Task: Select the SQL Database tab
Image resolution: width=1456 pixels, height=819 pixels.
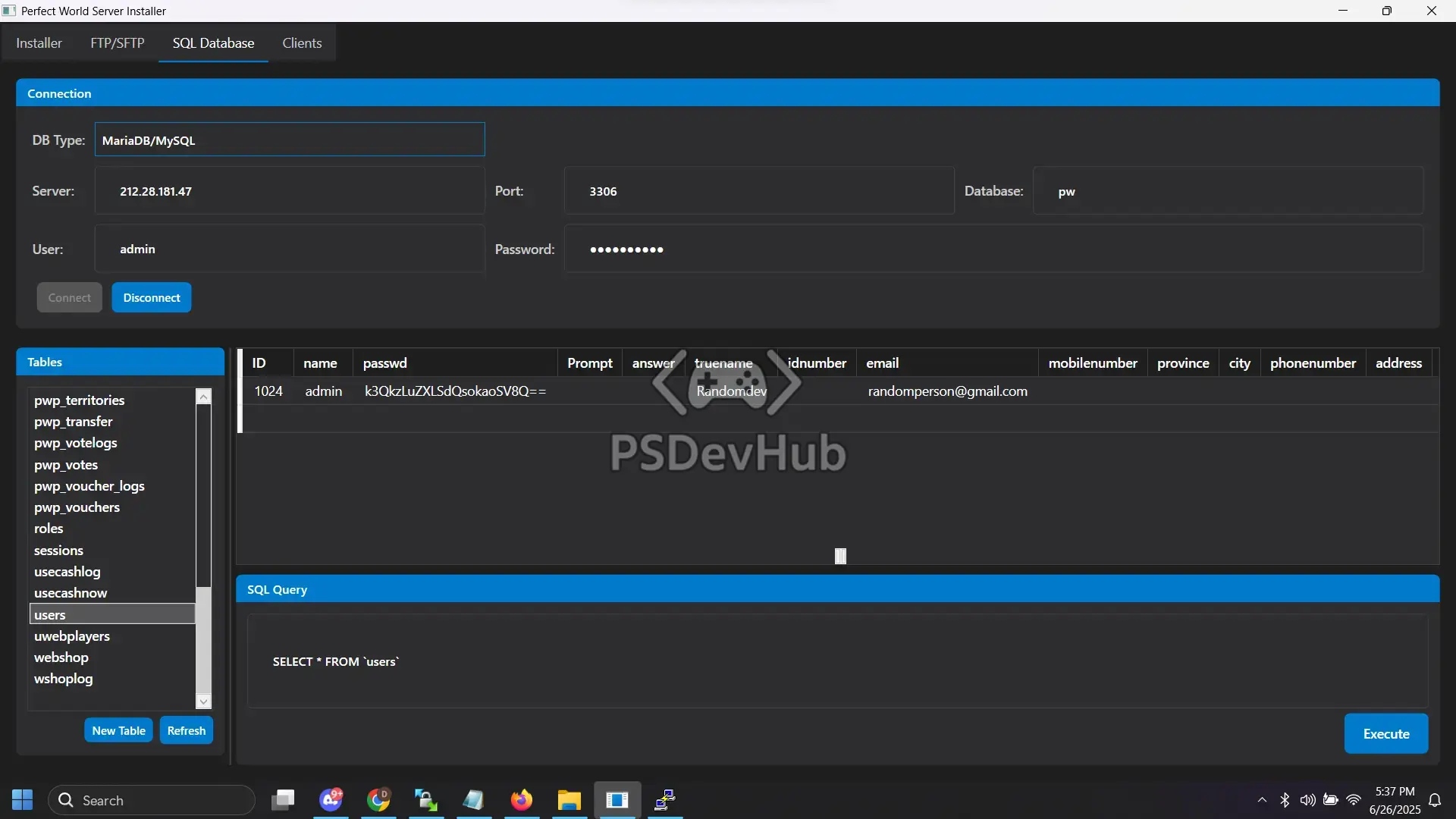Action: [213, 43]
